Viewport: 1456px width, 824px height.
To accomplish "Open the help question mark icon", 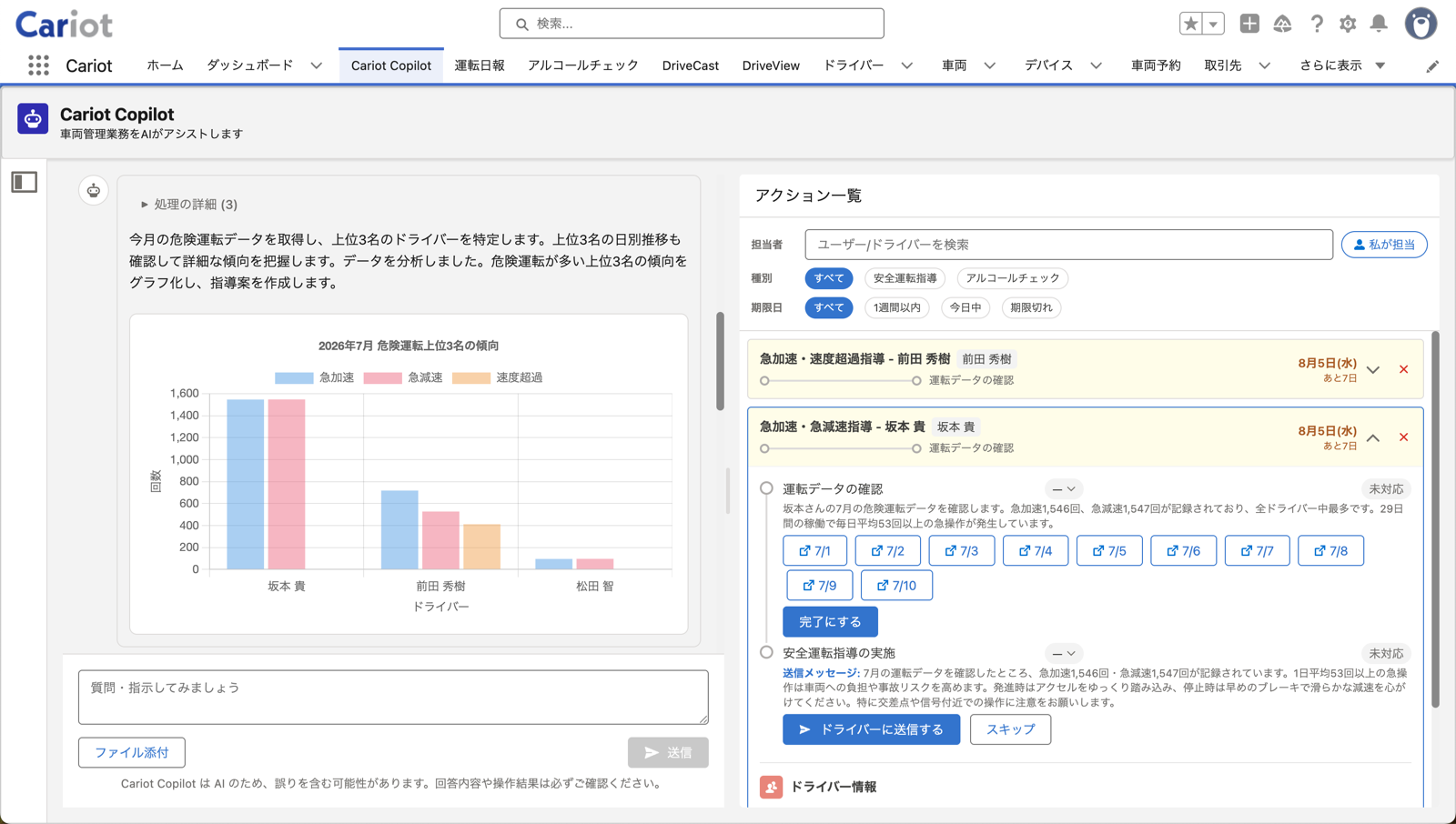I will pos(1316,24).
